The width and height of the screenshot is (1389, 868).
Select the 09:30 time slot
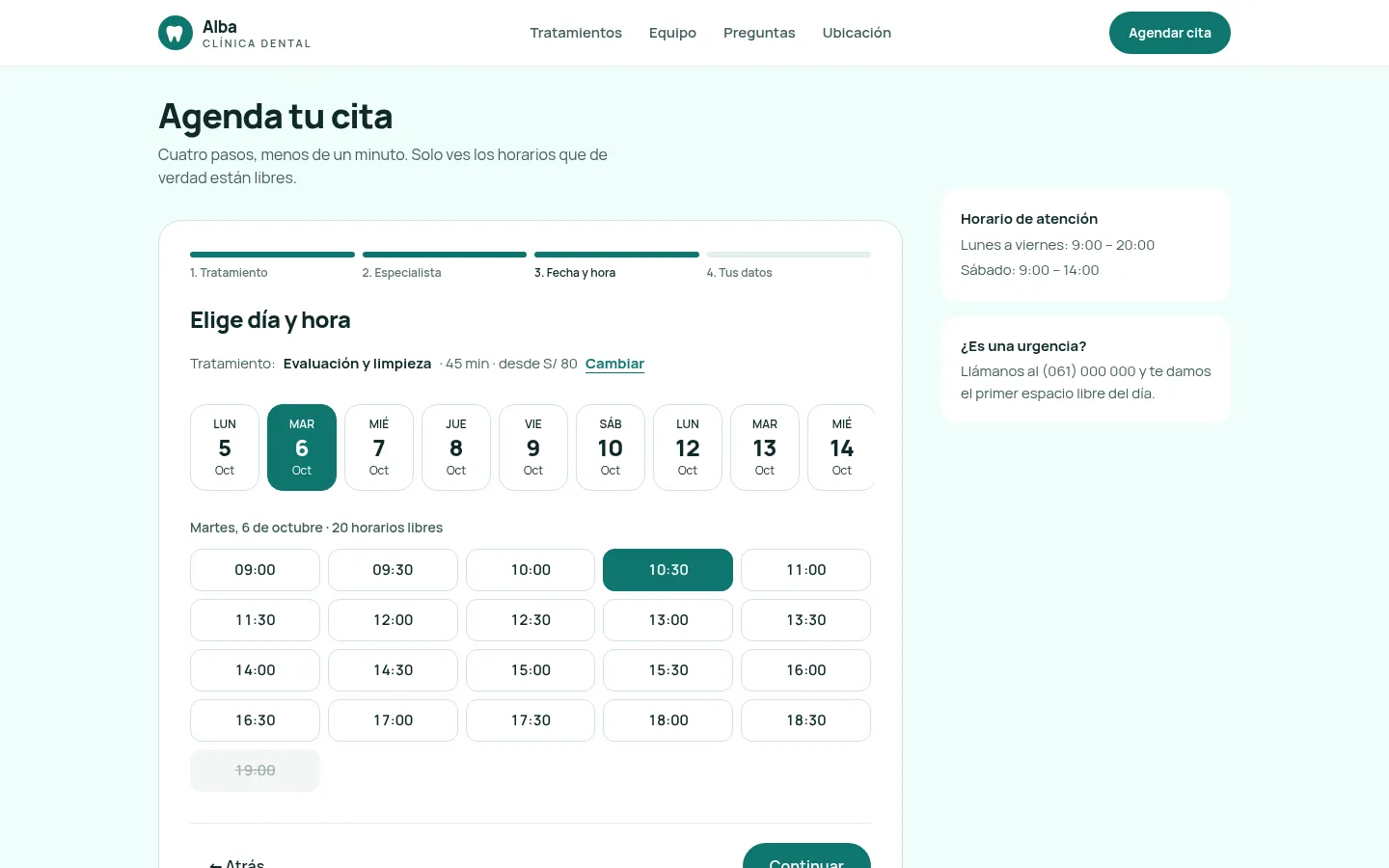393,570
